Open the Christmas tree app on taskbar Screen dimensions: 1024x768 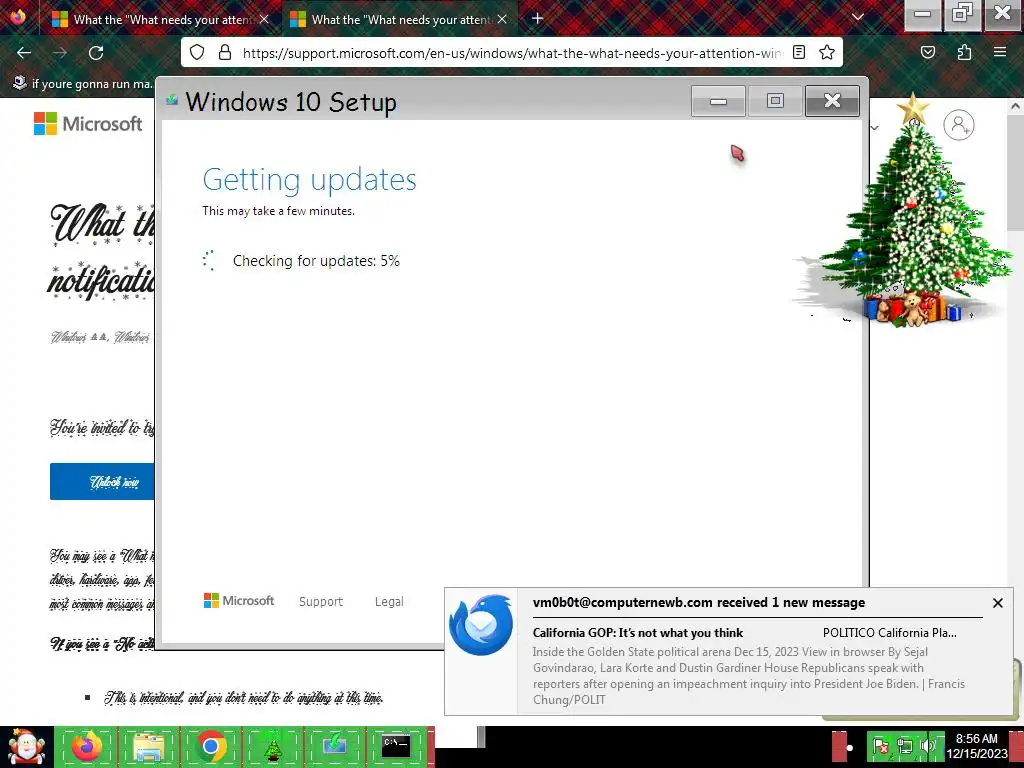point(272,746)
